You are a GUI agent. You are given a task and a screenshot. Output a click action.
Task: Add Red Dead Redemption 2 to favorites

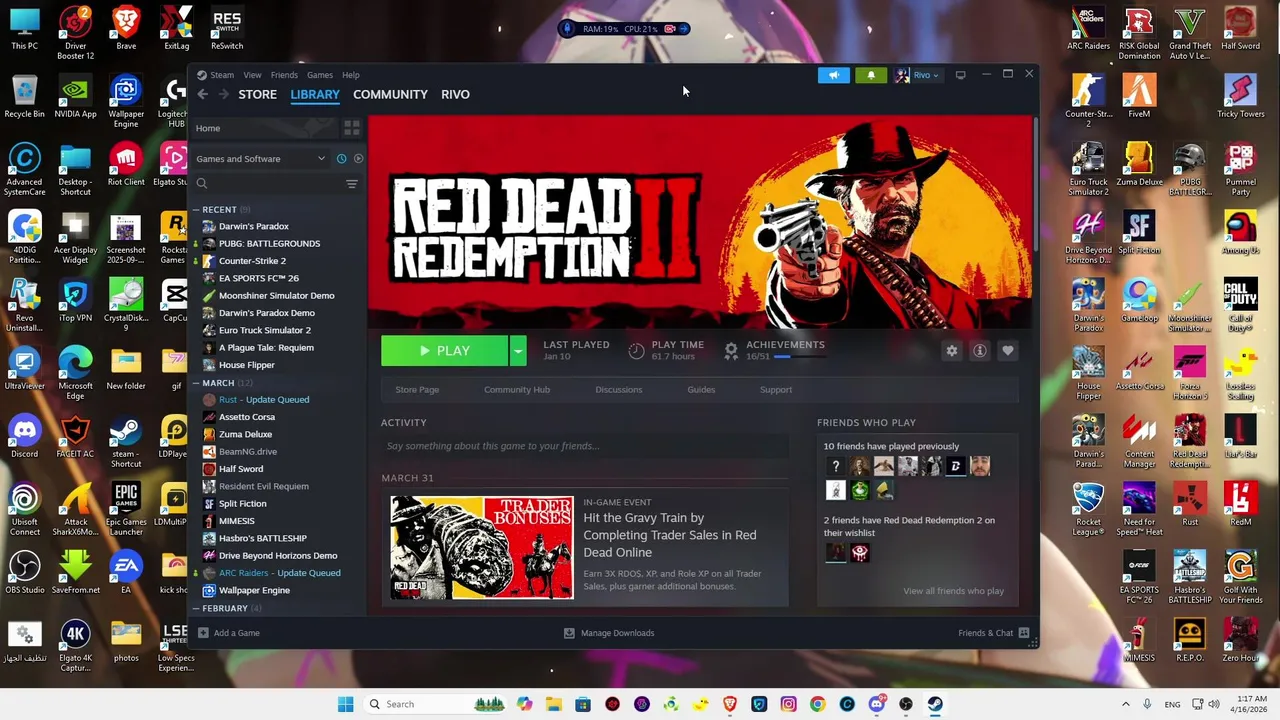(1008, 351)
